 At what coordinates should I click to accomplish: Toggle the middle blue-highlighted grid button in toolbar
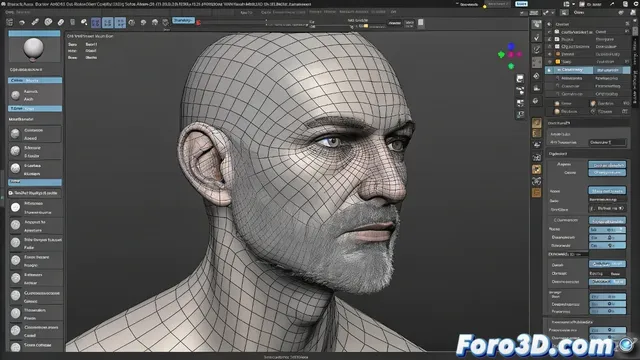point(108,22)
